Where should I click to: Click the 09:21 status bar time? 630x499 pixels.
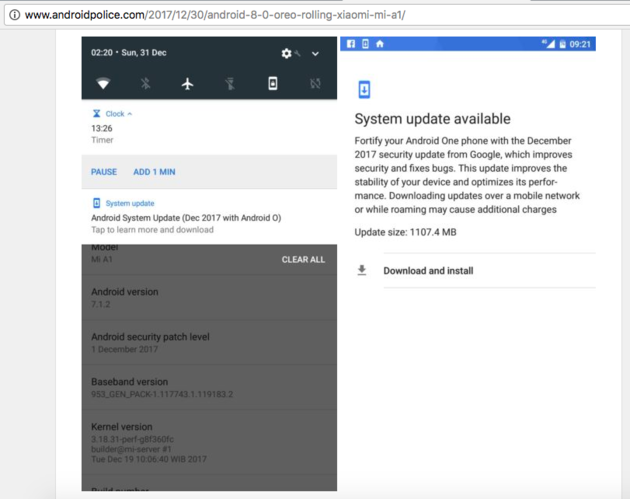pos(580,44)
